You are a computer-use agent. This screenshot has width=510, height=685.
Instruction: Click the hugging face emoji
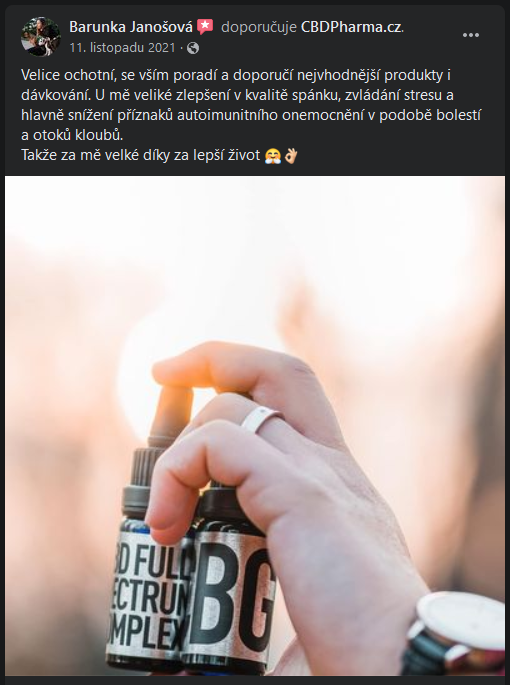273,156
